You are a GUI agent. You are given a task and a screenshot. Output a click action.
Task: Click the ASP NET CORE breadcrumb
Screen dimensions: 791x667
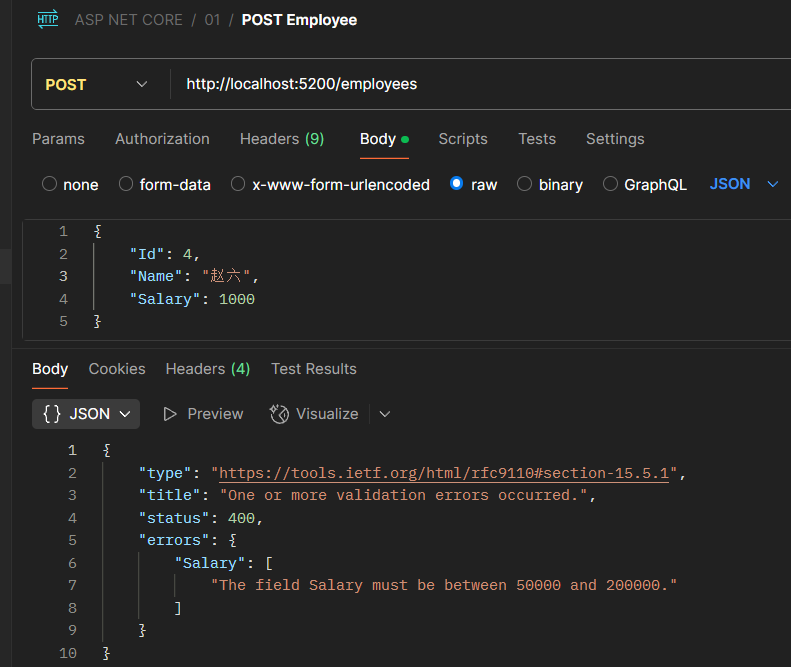tap(128, 20)
